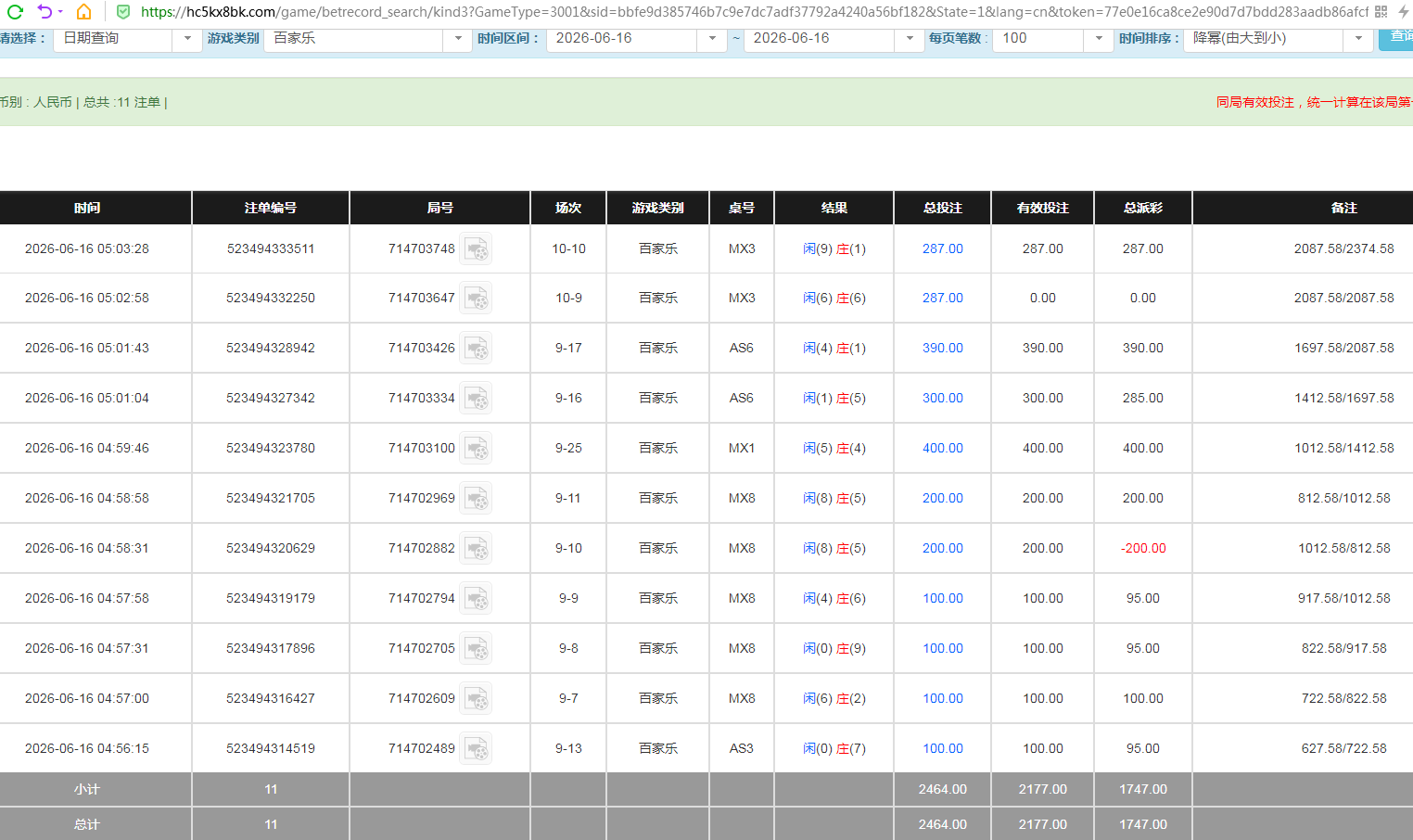Select order number 523494328942
This screenshot has width=1413, height=840.
click(x=271, y=348)
